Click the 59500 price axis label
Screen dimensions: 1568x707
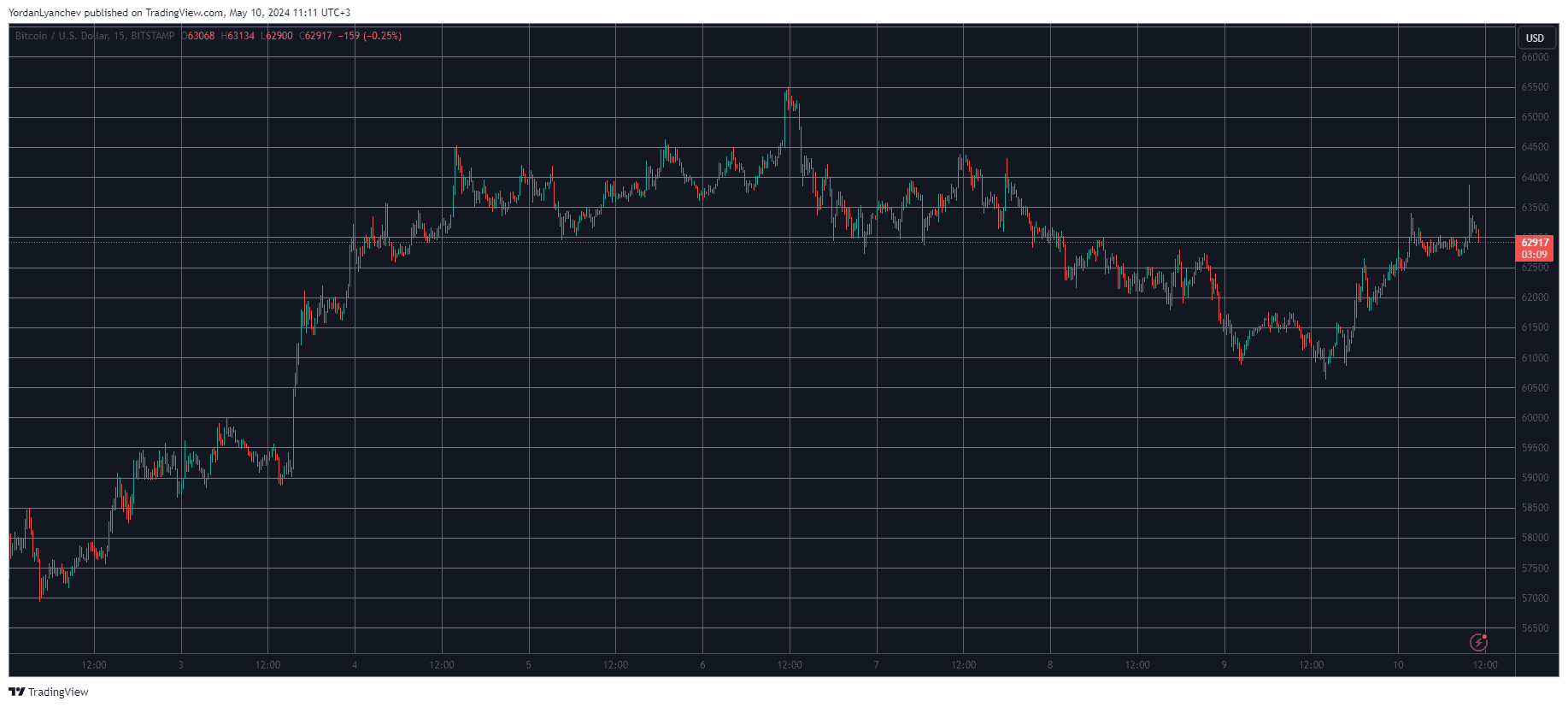pyautogui.click(x=1535, y=448)
